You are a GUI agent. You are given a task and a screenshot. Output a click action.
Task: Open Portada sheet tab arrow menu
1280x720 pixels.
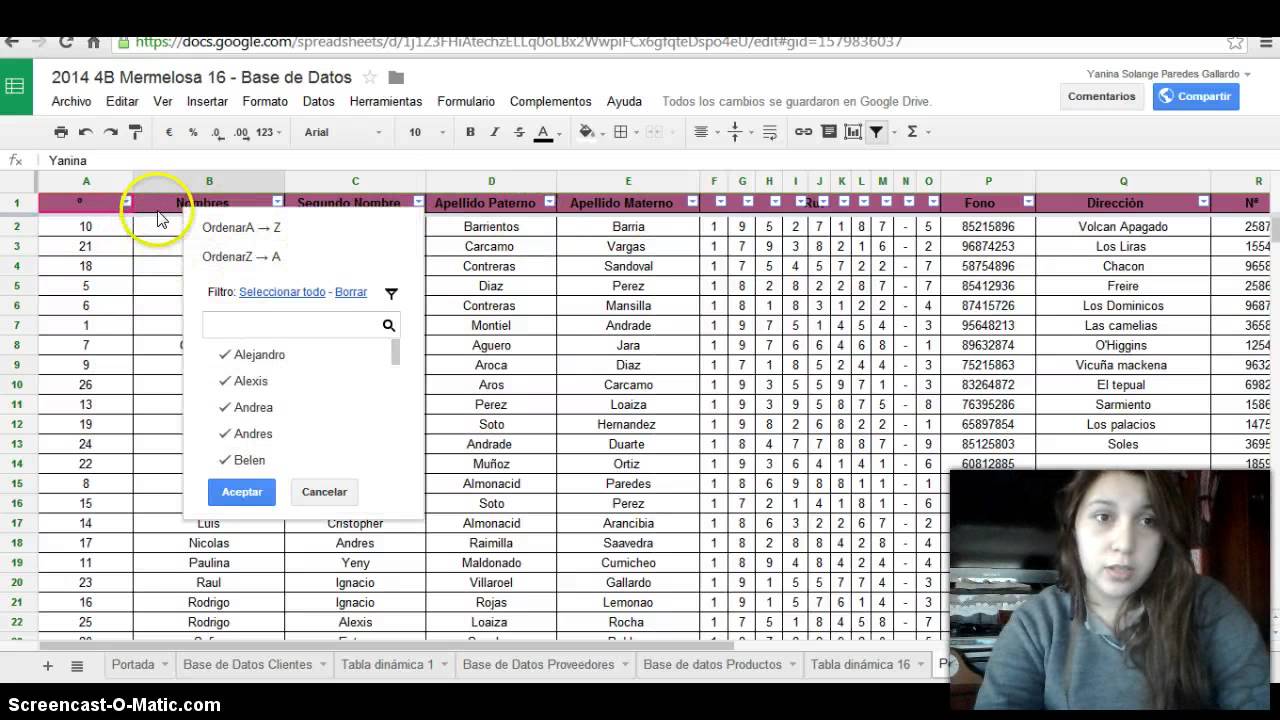[x=164, y=665]
